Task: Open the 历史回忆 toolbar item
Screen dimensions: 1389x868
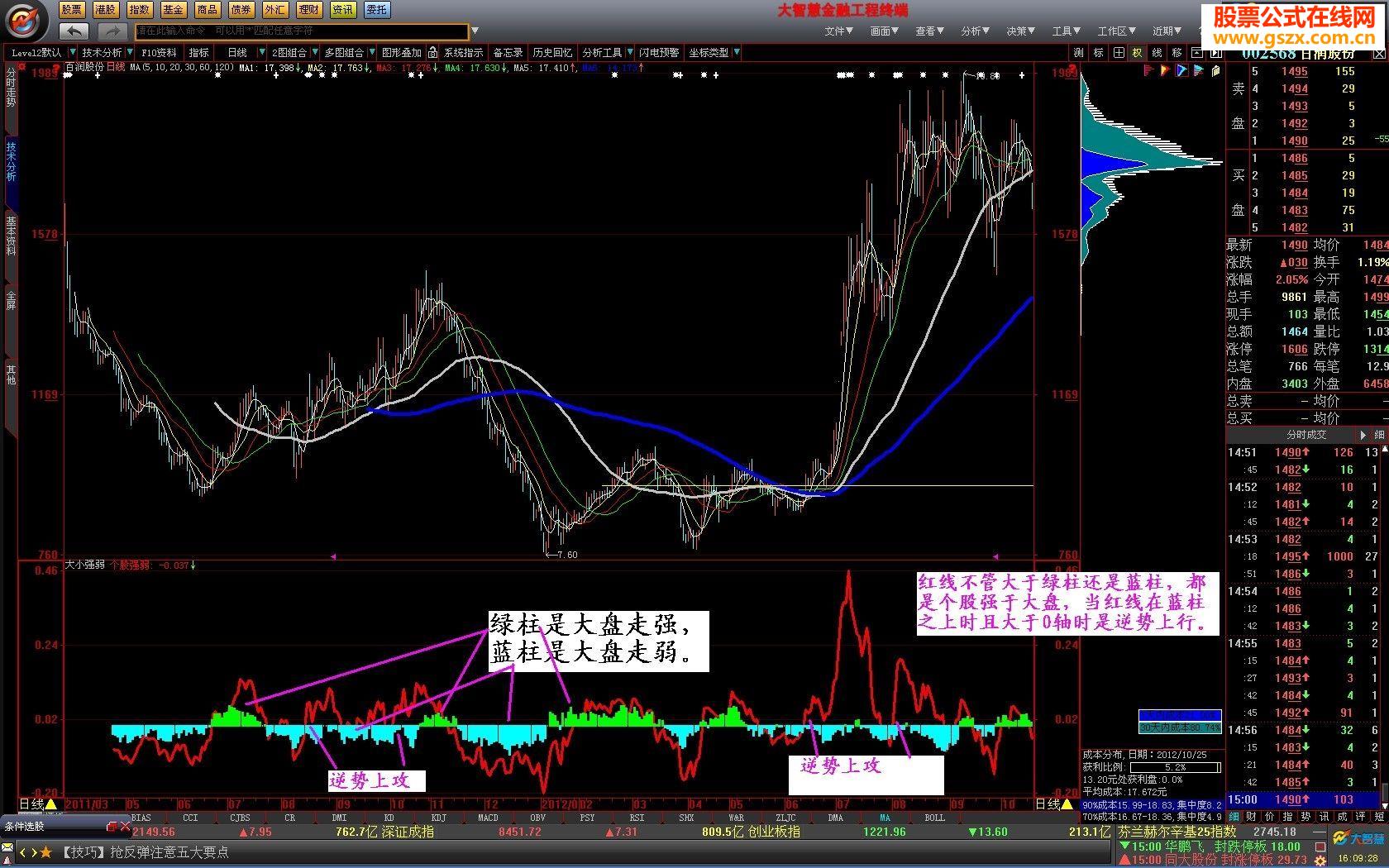Action: pos(551,52)
